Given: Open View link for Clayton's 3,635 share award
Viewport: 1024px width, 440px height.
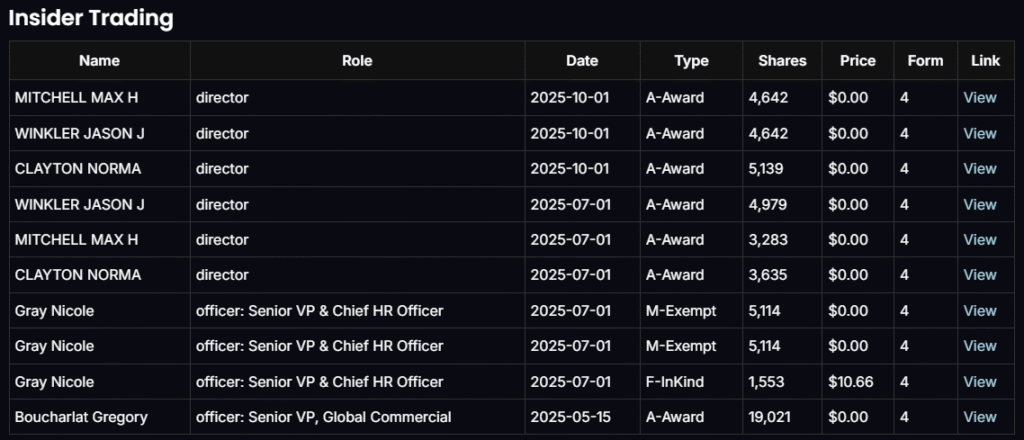Looking at the screenshot, I should [x=979, y=275].
